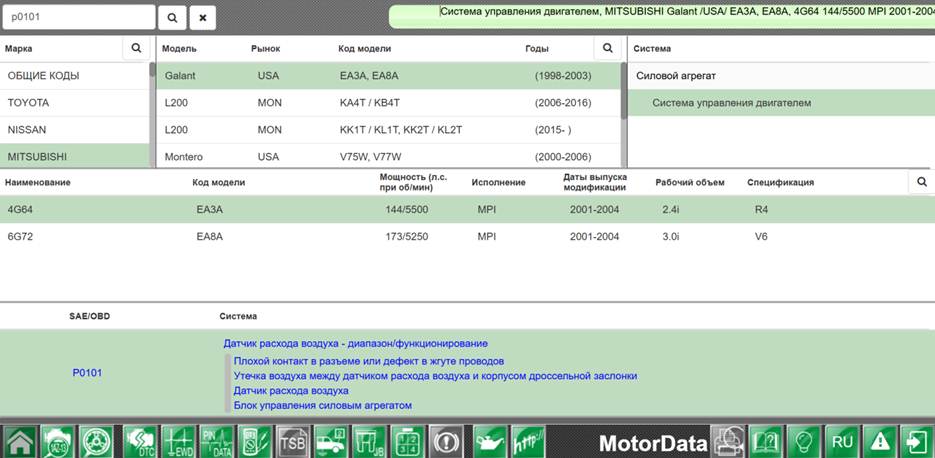The width and height of the screenshot is (935, 458).
Task: Click the Марка column search icon
Action: pos(136,48)
